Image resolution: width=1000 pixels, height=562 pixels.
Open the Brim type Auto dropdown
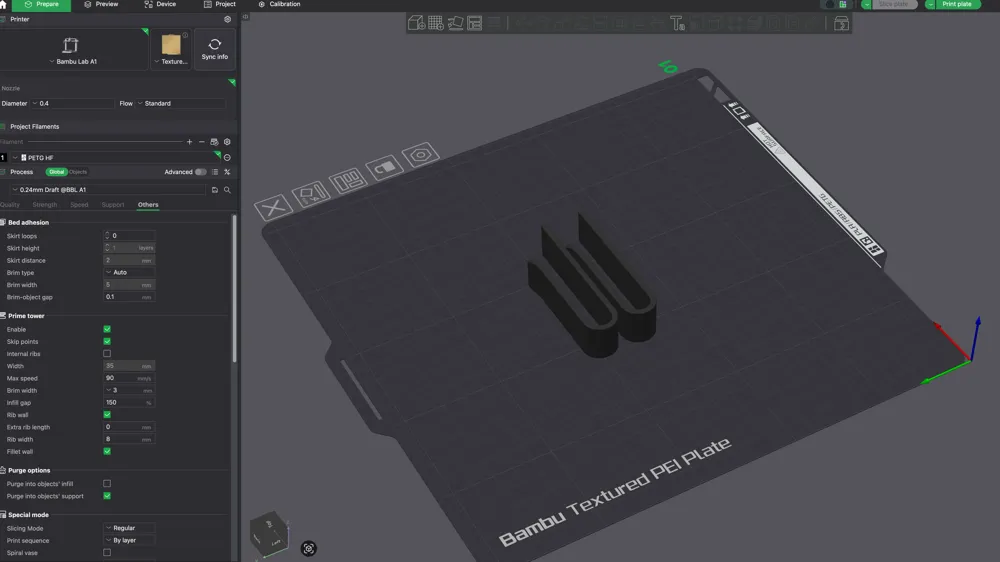129,272
